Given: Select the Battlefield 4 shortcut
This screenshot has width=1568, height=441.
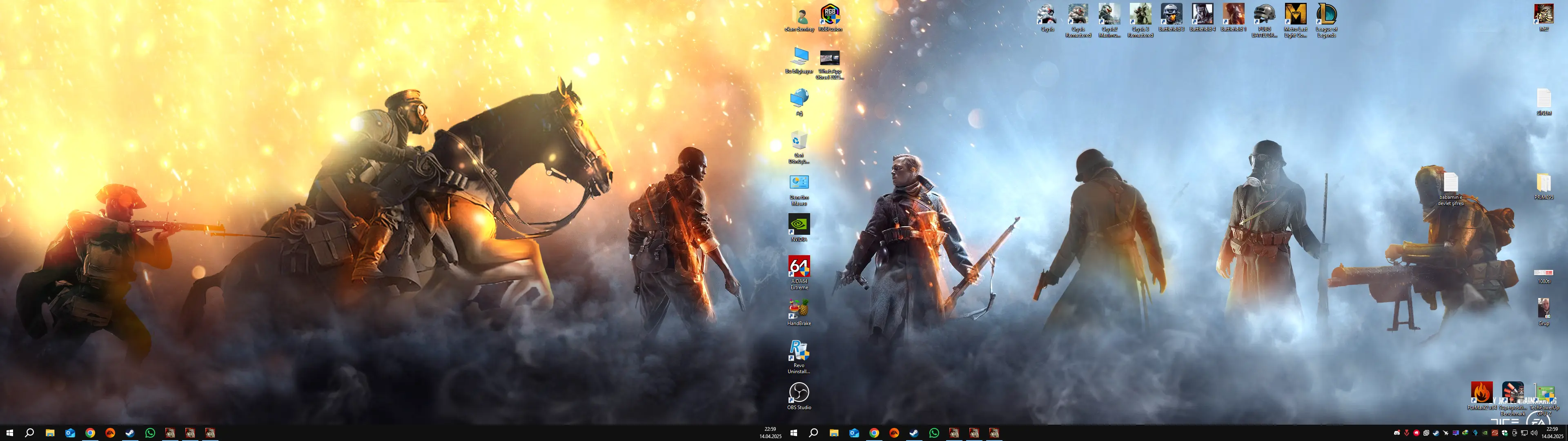Looking at the screenshot, I should click(1202, 17).
